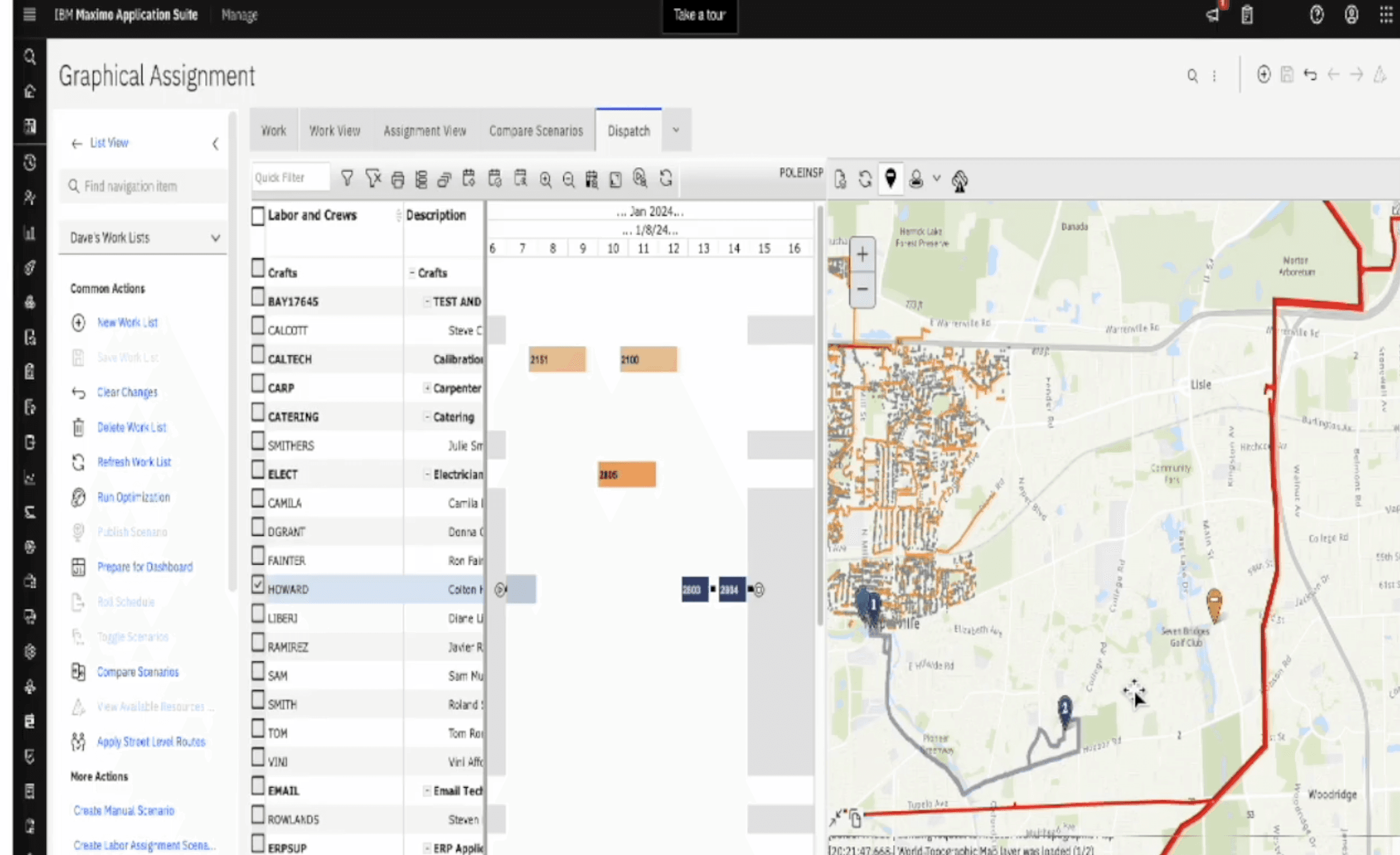The width and height of the screenshot is (1400, 855).
Task: Uncheck the HOWARD labor checkbox
Action: click(258, 584)
